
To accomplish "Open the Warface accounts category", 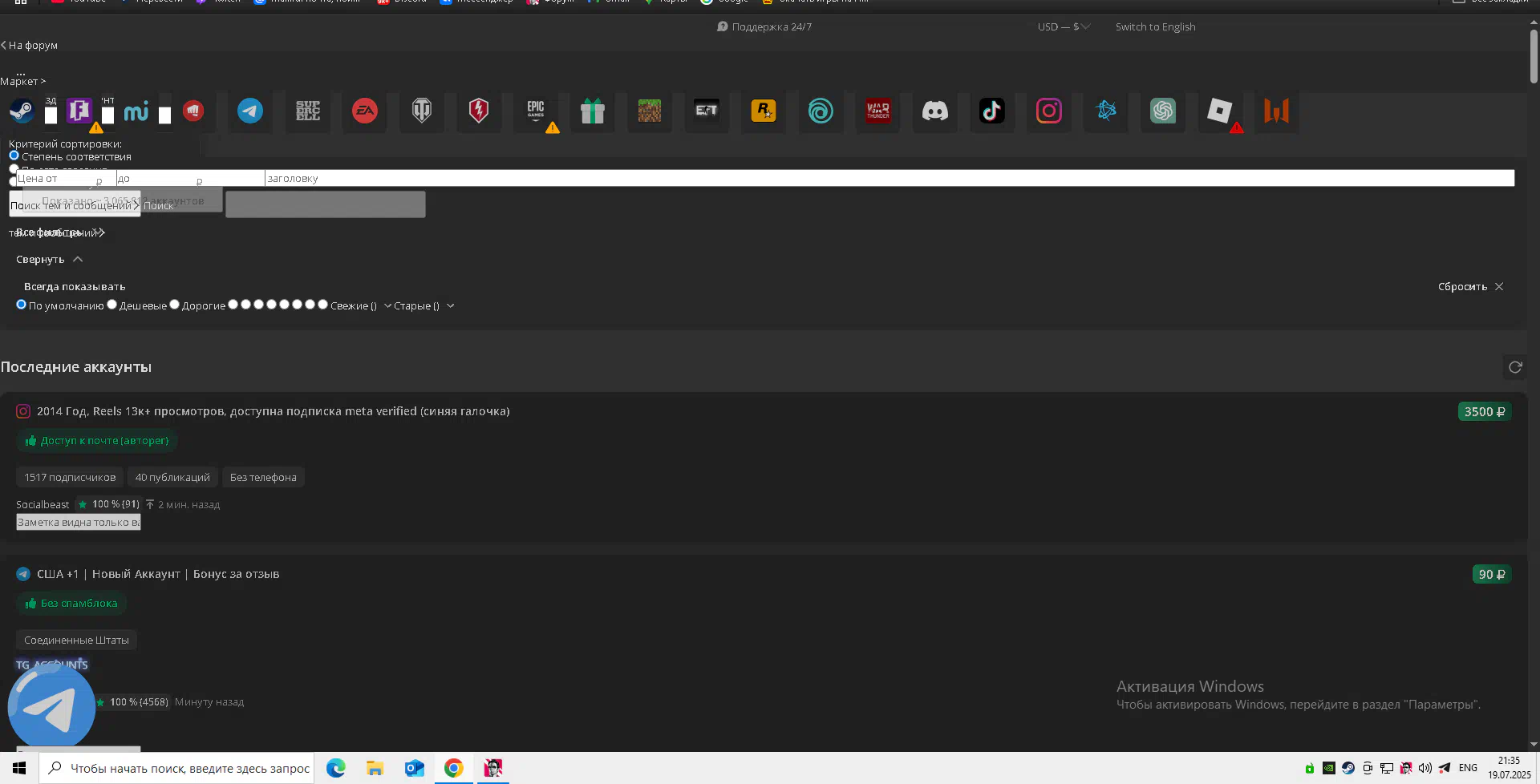I will point(1277,111).
